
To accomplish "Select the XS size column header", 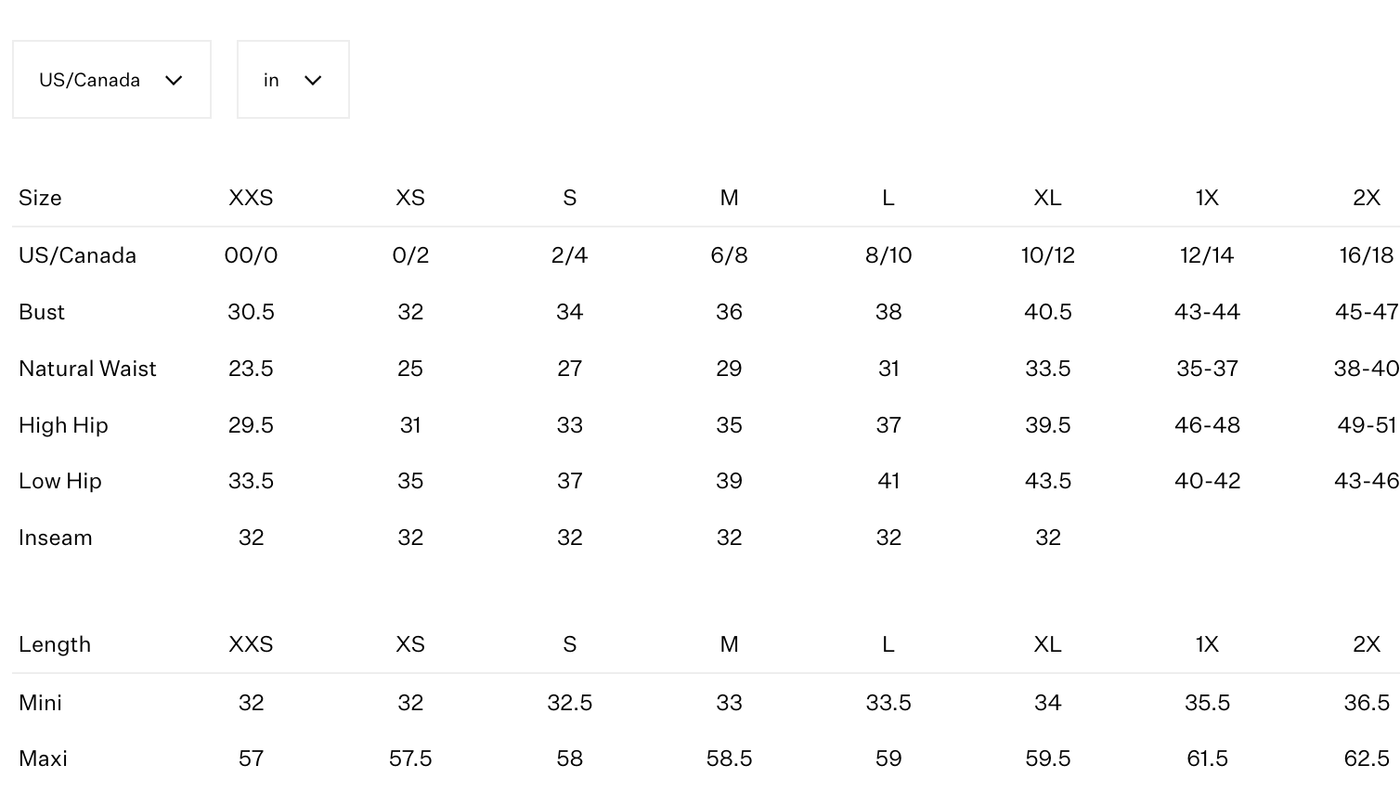I will click(x=410, y=198).
